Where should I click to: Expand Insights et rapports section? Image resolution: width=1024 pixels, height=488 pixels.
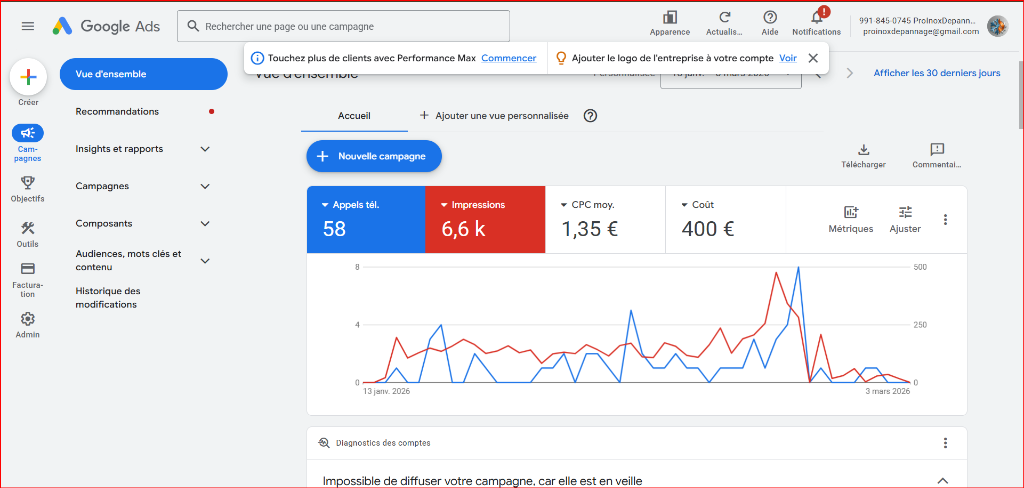tap(205, 149)
